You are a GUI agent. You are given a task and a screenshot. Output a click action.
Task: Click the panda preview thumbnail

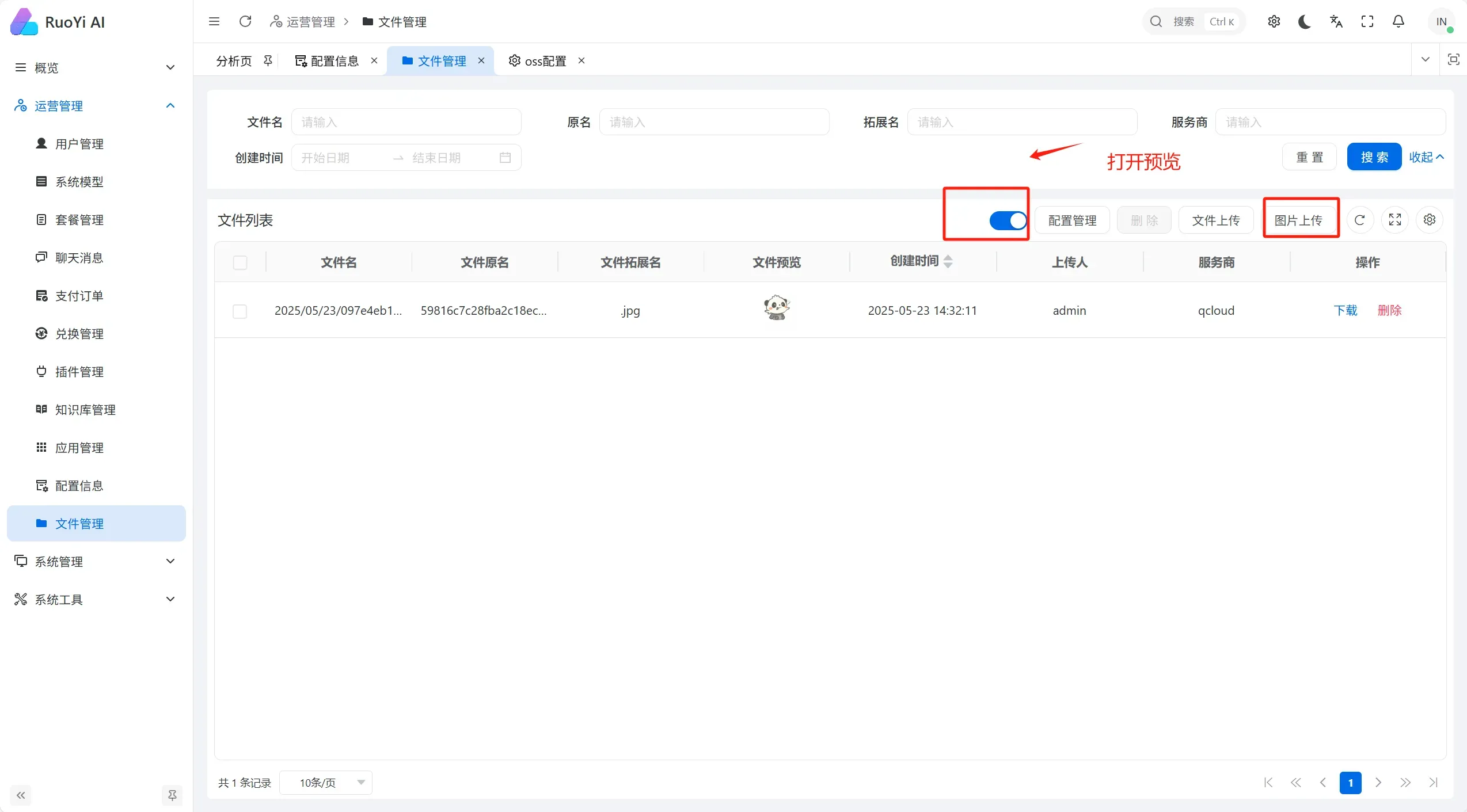pos(776,308)
